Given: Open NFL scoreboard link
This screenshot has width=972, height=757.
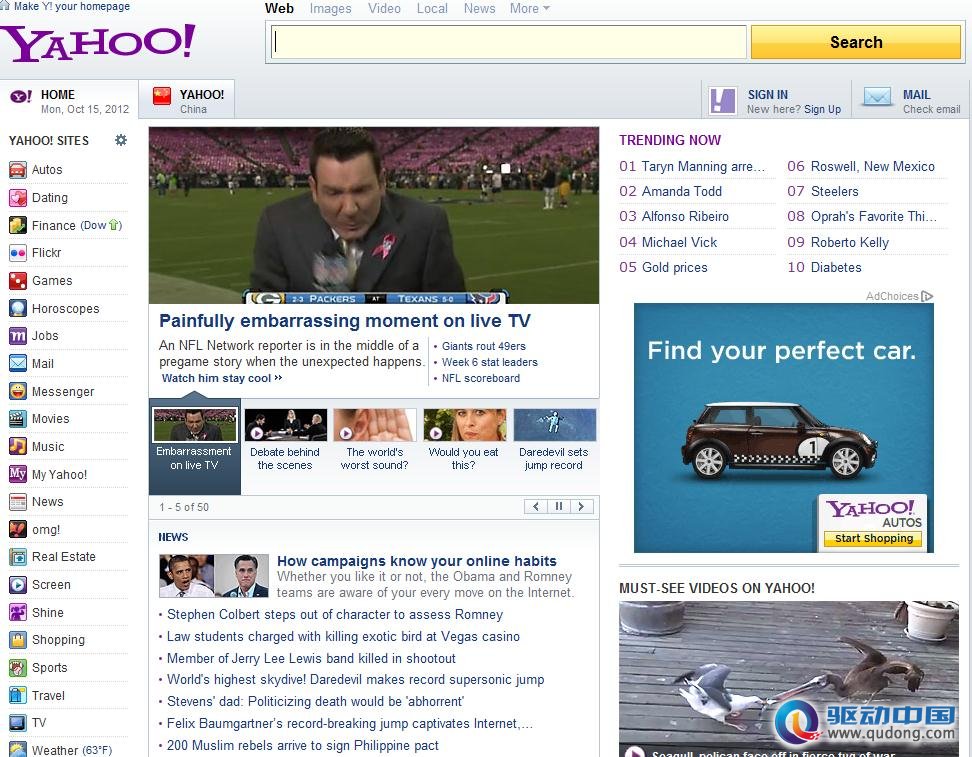Looking at the screenshot, I should point(481,378).
